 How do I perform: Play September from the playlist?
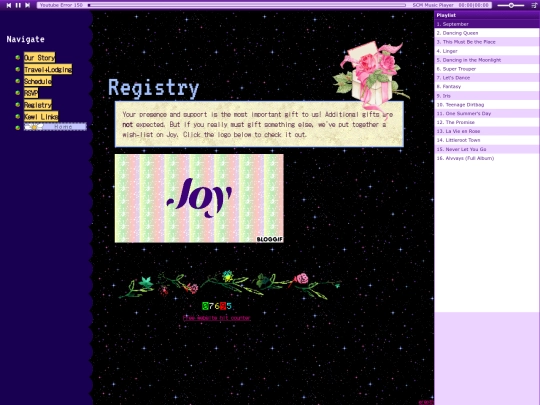click(487, 24)
